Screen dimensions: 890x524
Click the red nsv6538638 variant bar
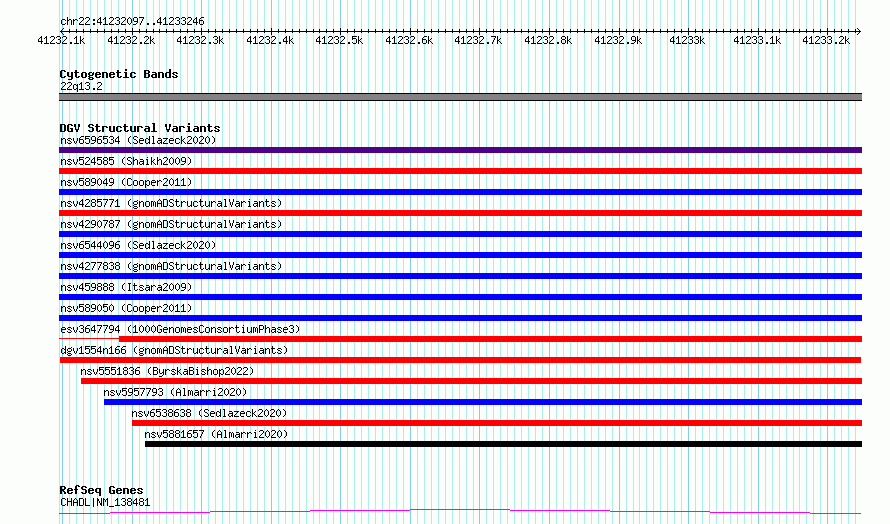pos(497,423)
